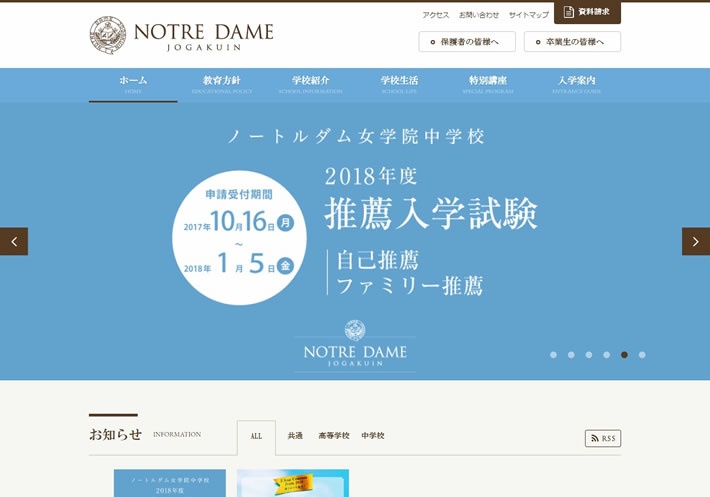710x497 pixels.
Task: Open the サイトマップ link
Action: pyautogui.click(x=528, y=15)
